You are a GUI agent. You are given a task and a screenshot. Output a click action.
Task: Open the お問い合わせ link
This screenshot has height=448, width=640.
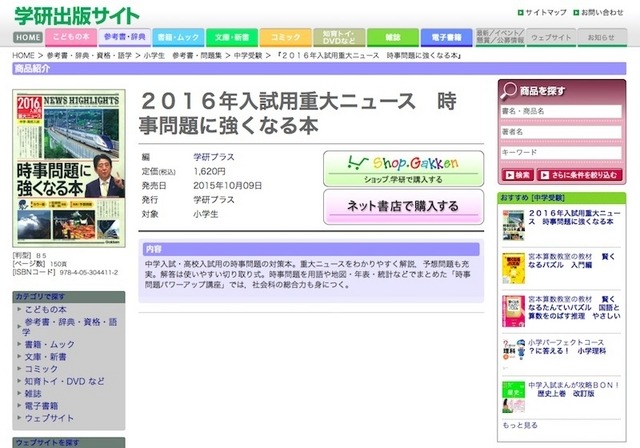pos(598,13)
